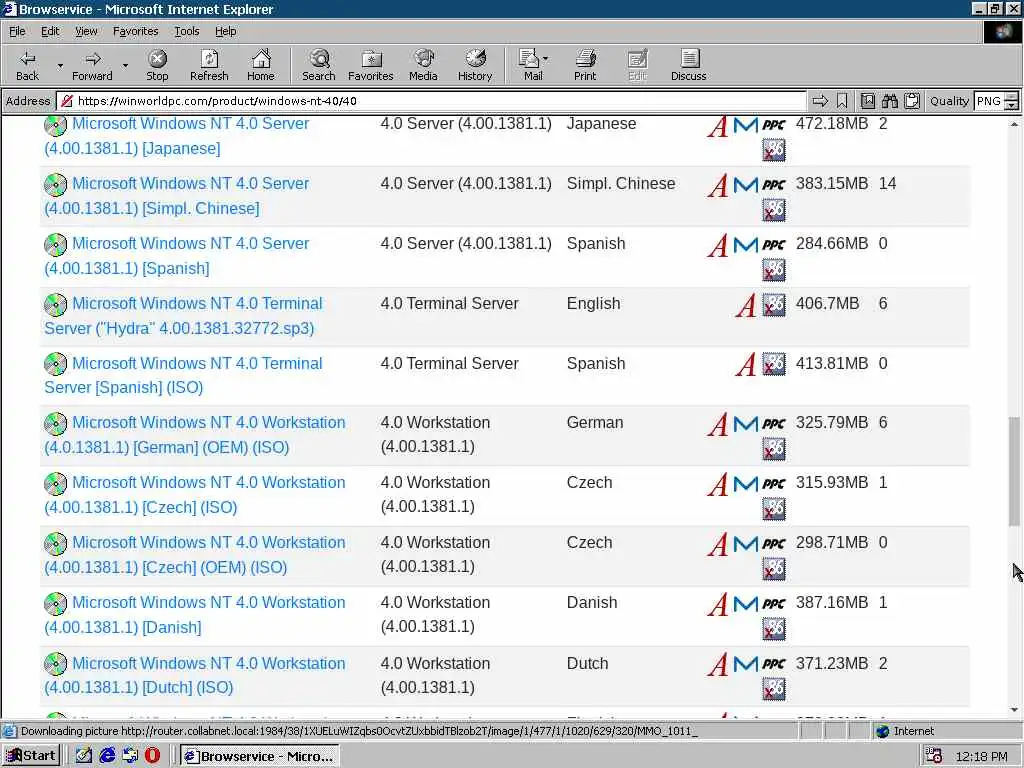Open the Terminal Server Hydra link
Viewport: 1024px width, 768px height.
[183, 316]
